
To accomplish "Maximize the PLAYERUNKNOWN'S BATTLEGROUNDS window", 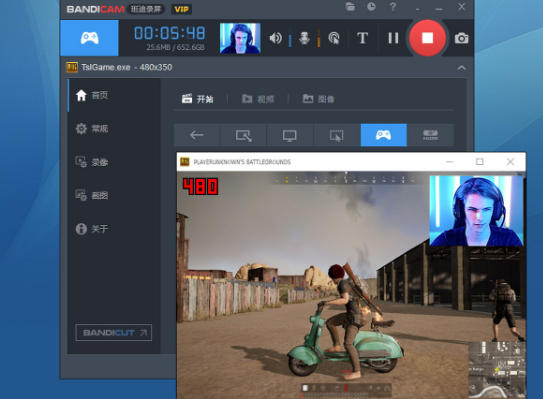I will pos(480,162).
